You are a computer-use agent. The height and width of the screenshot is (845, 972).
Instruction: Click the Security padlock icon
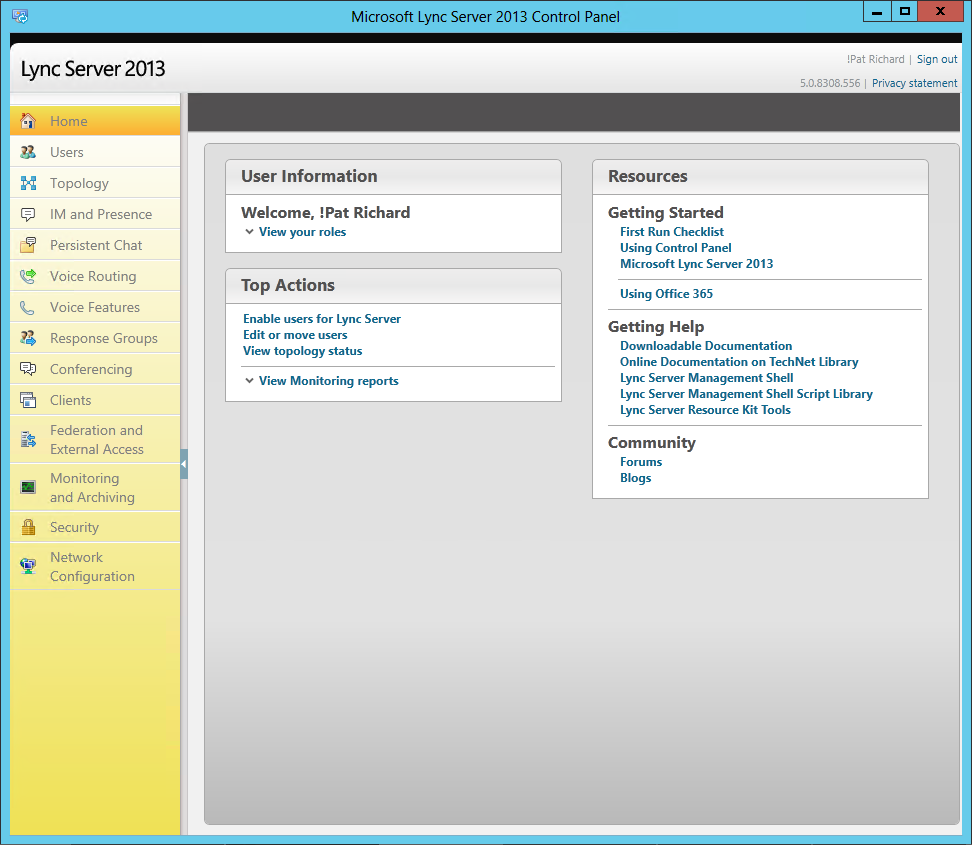[28, 527]
